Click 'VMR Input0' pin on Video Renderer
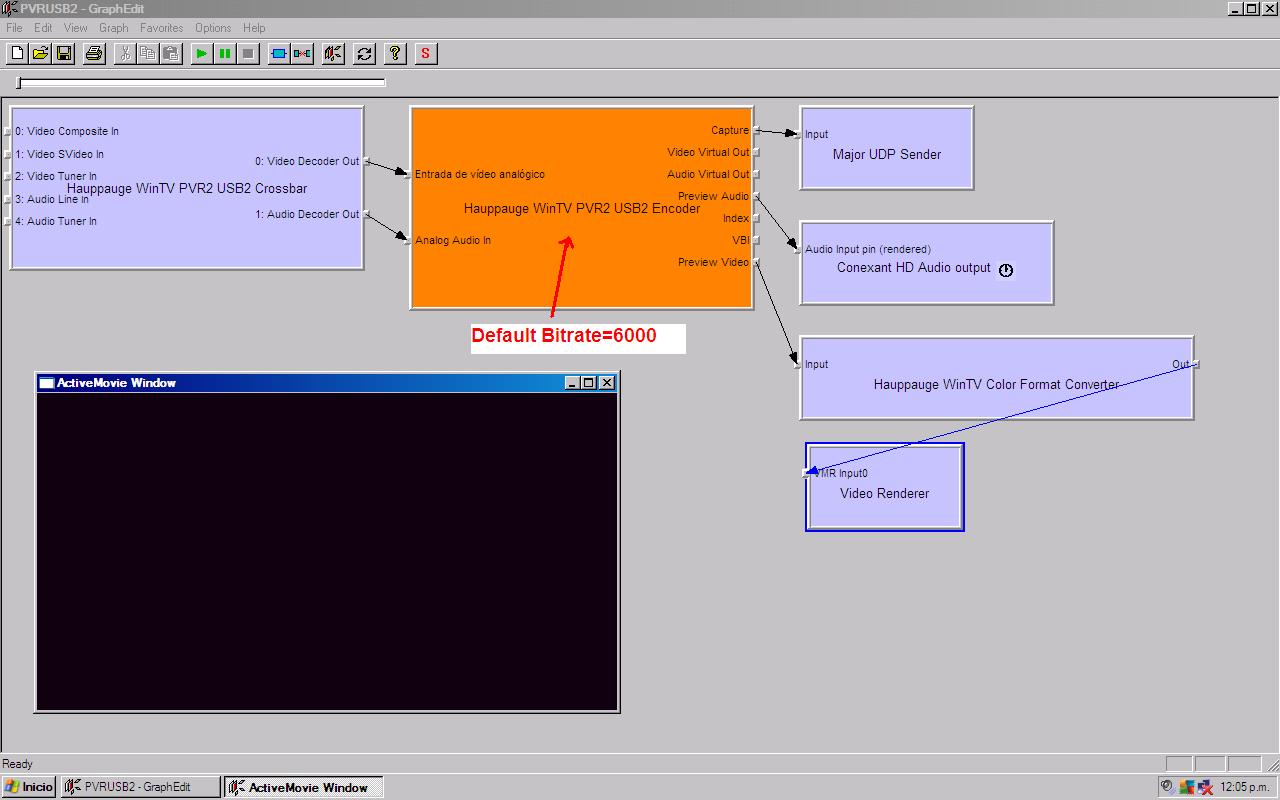Viewport: 1280px width, 800px height. pos(806,473)
